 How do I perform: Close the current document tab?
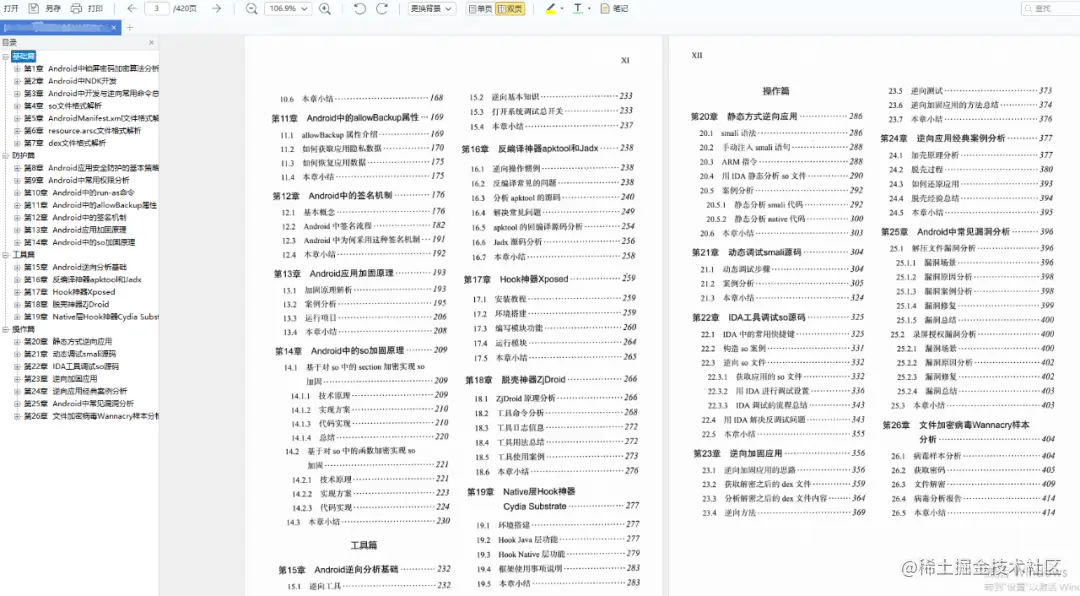114,28
